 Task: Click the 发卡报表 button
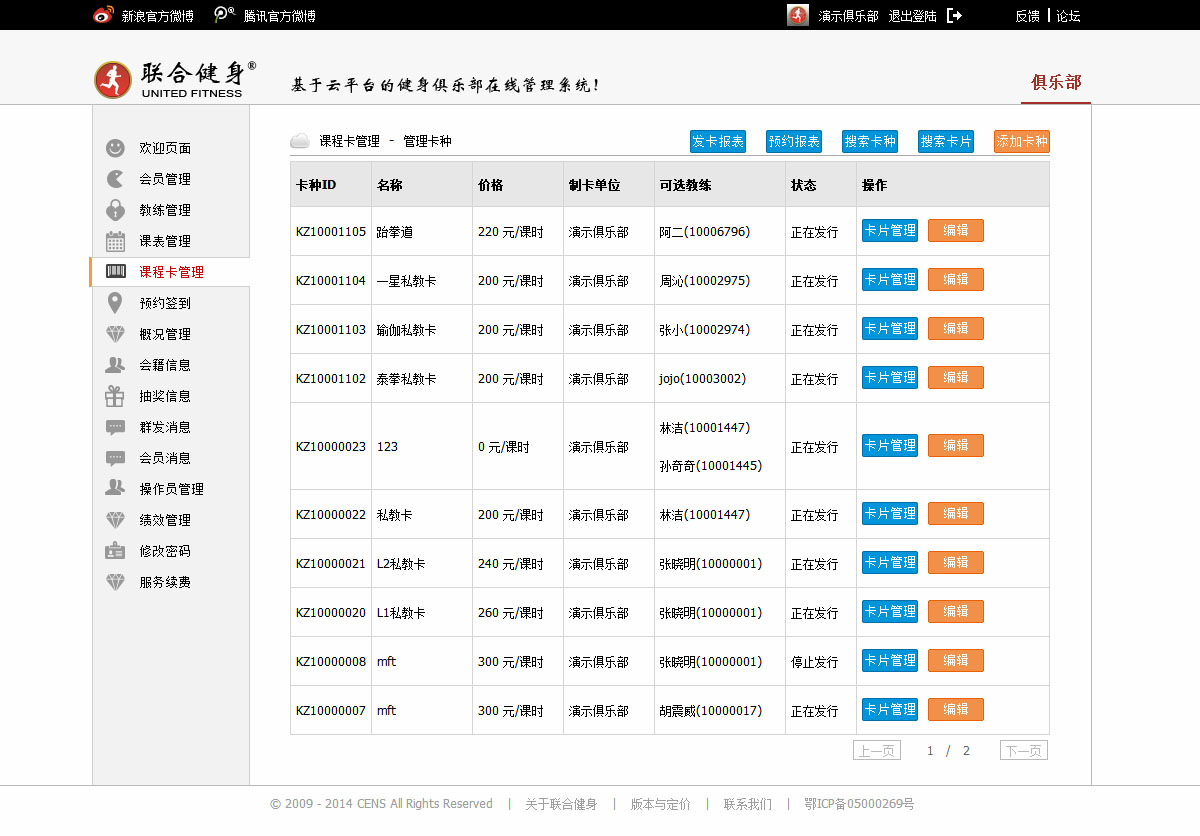point(718,142)
